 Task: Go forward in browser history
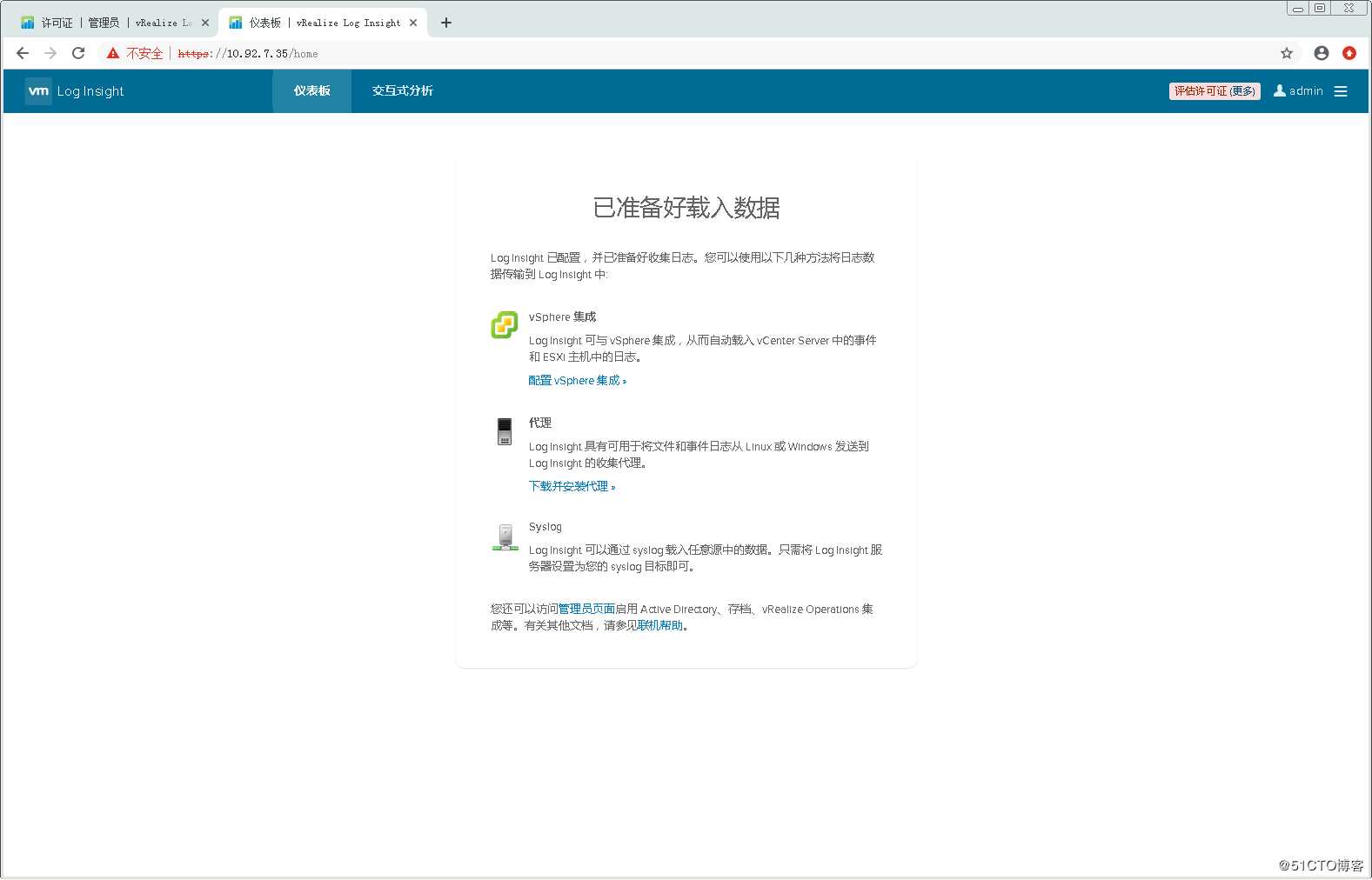tap(50, 53)
